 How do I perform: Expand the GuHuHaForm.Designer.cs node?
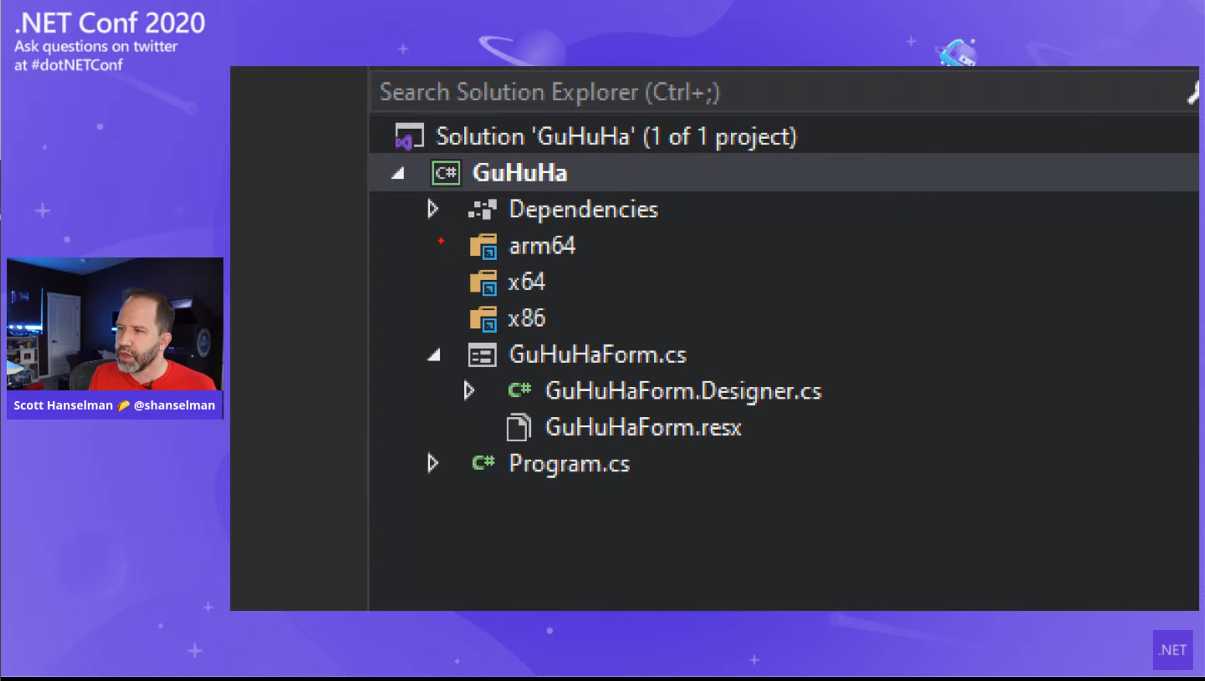pos(469,391)
